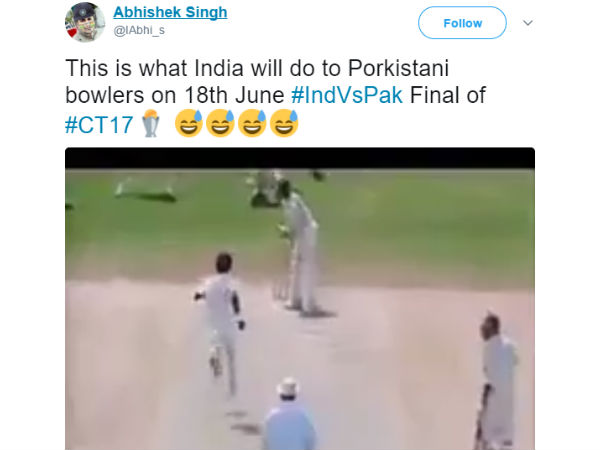The width and height of the screenshot is (600, 450).
Task: Open Abhishek Singh's profile avatar
Action: point(85,22)
